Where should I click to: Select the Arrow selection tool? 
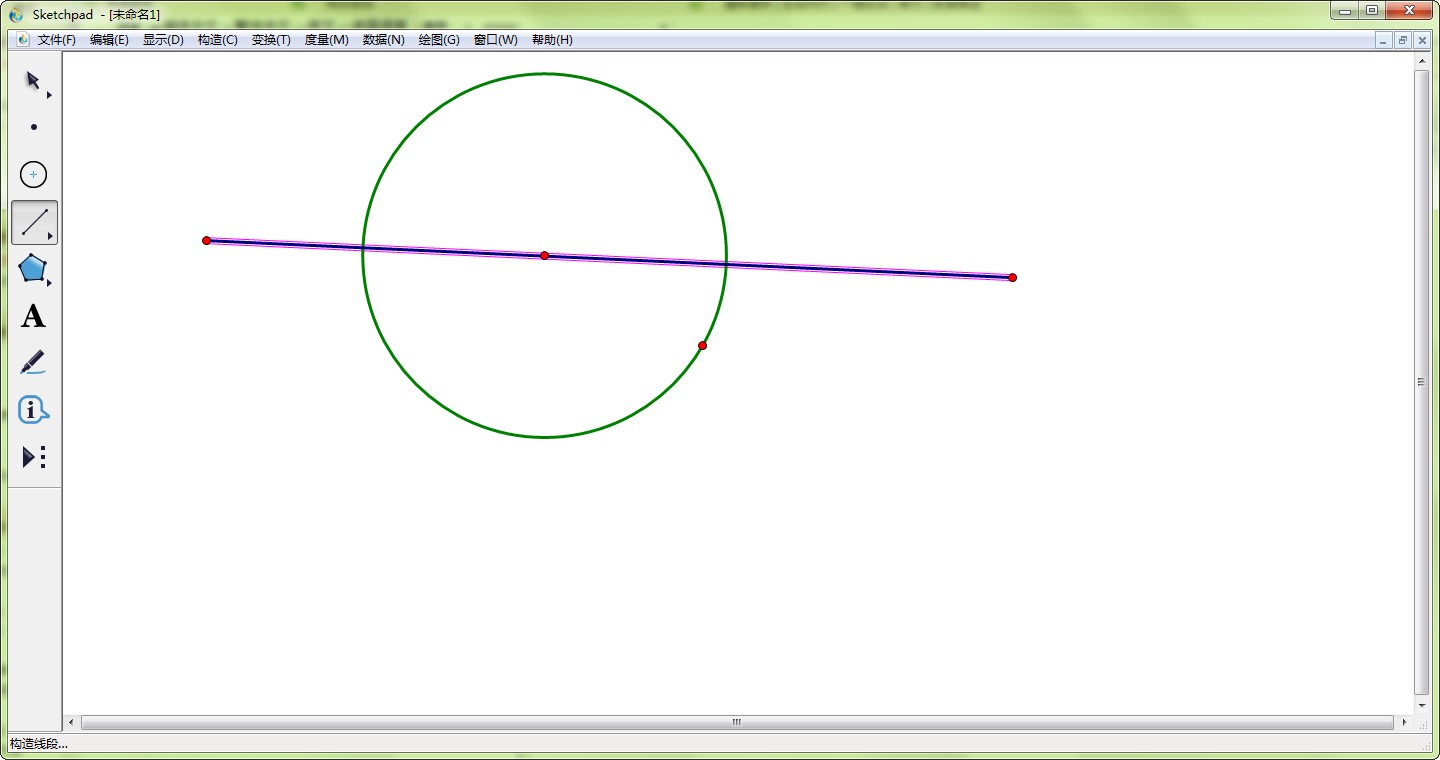point(33,80)
